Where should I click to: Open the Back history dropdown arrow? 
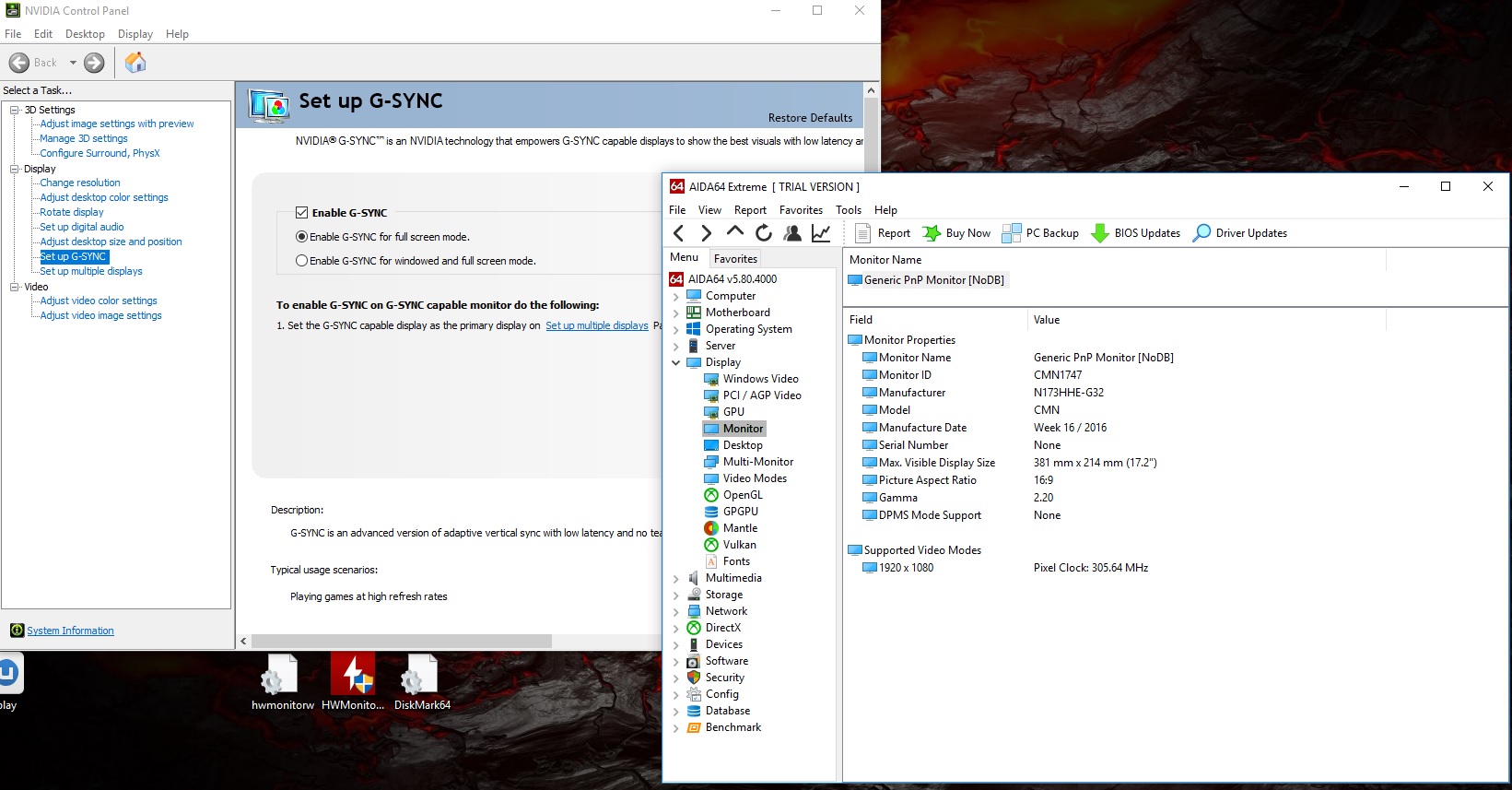73,63
